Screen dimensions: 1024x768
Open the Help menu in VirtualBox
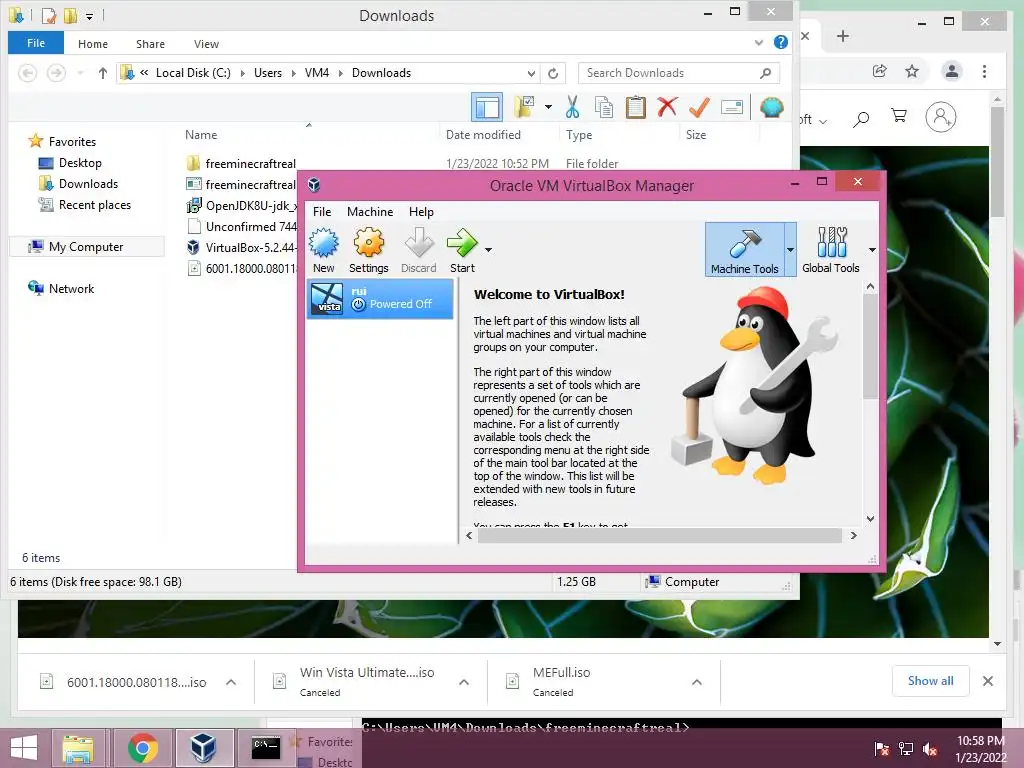pos(421,212)
